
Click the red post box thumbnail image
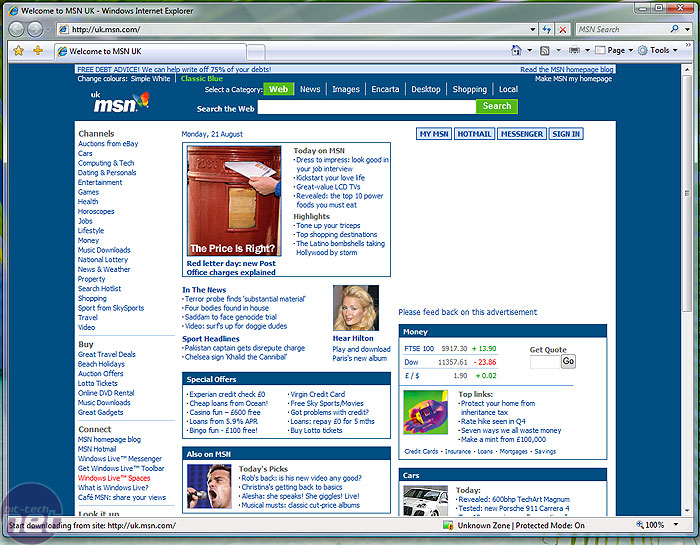click(x=234, y=201)
